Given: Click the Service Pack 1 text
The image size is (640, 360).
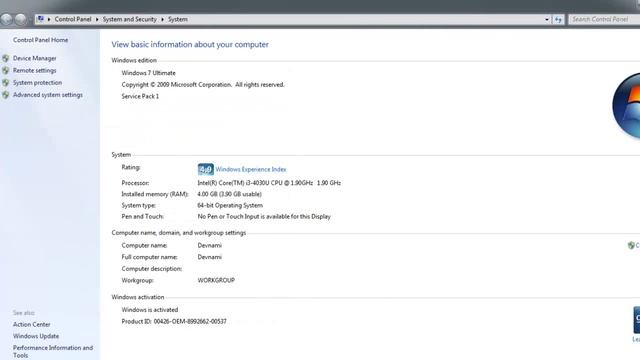Looking at the screenshot, I should [140, 96].
